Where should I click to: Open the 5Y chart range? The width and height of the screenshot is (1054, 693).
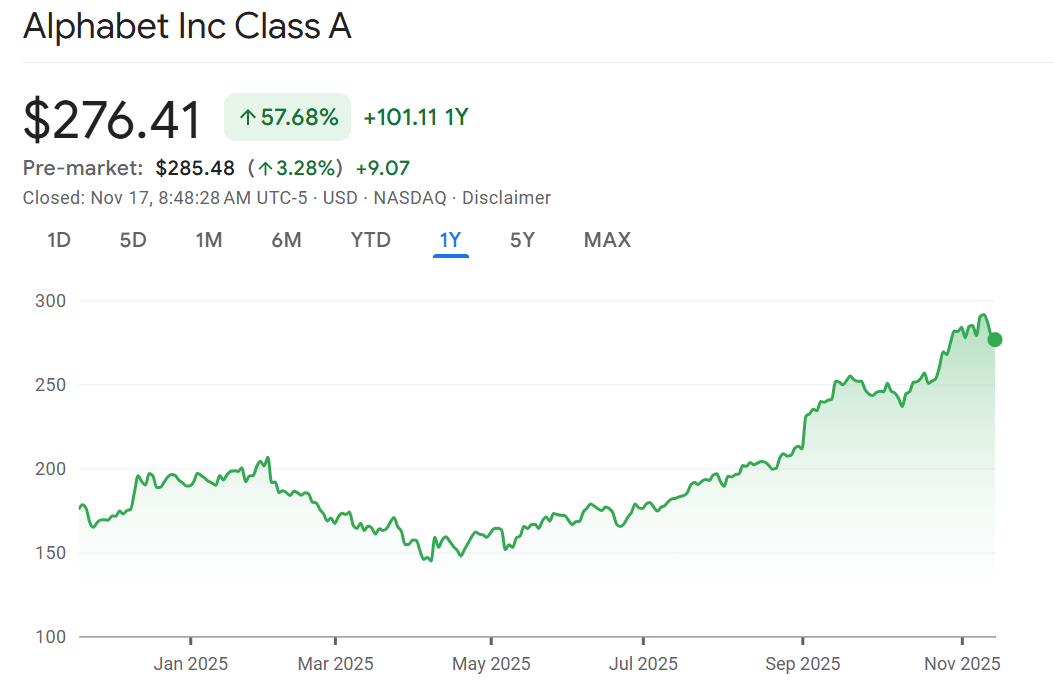pyautogui.click(x=522, y=240)
